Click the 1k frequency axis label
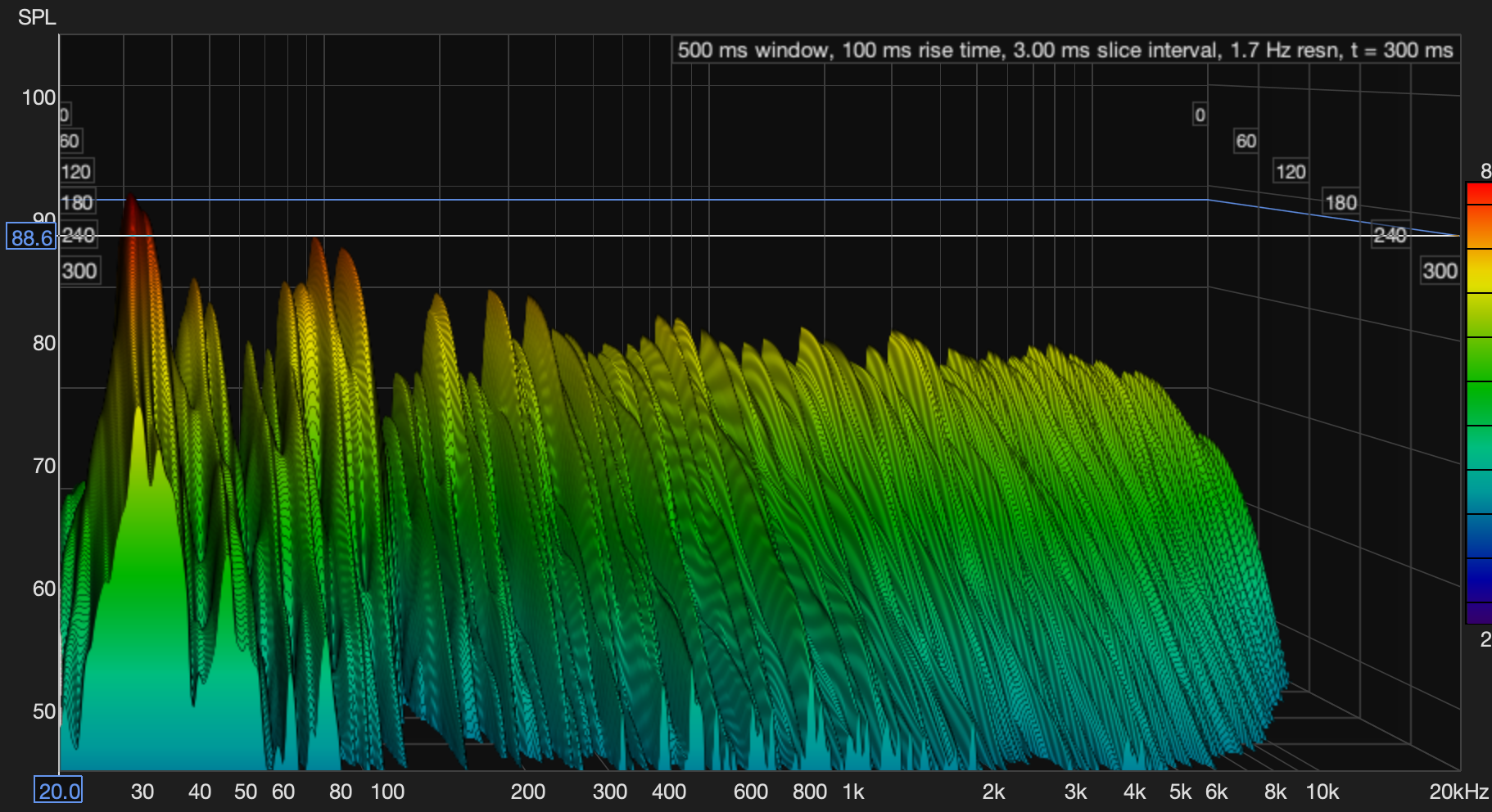 pos(853,792)
